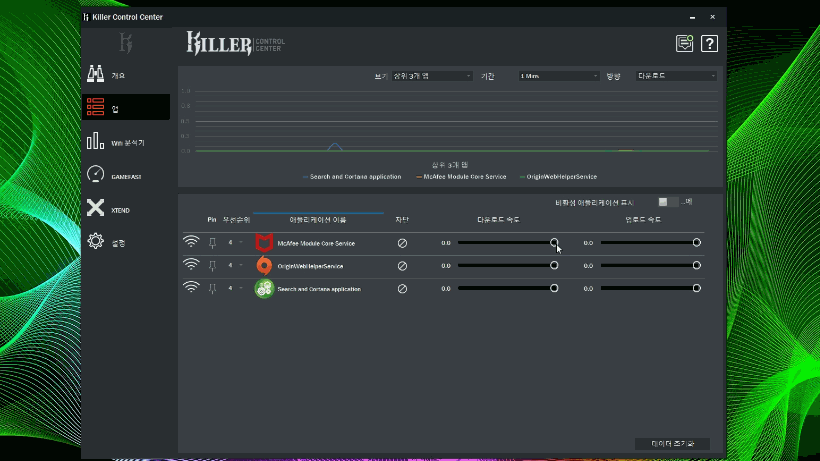Click Search and Cortana download speed slider handle
820x461 pixels.
[554, 288]
